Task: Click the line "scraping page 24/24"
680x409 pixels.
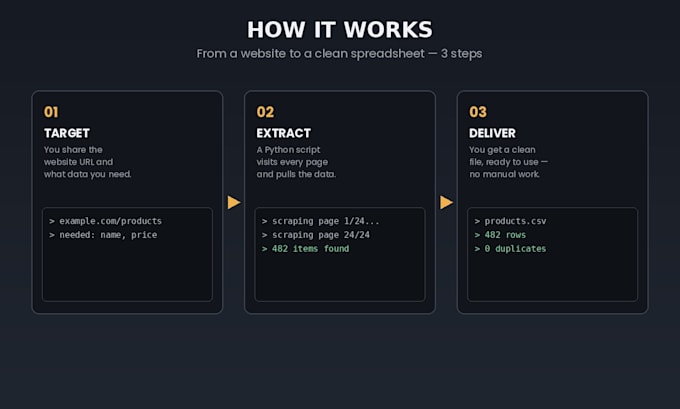Action: (x=316, y=235)
